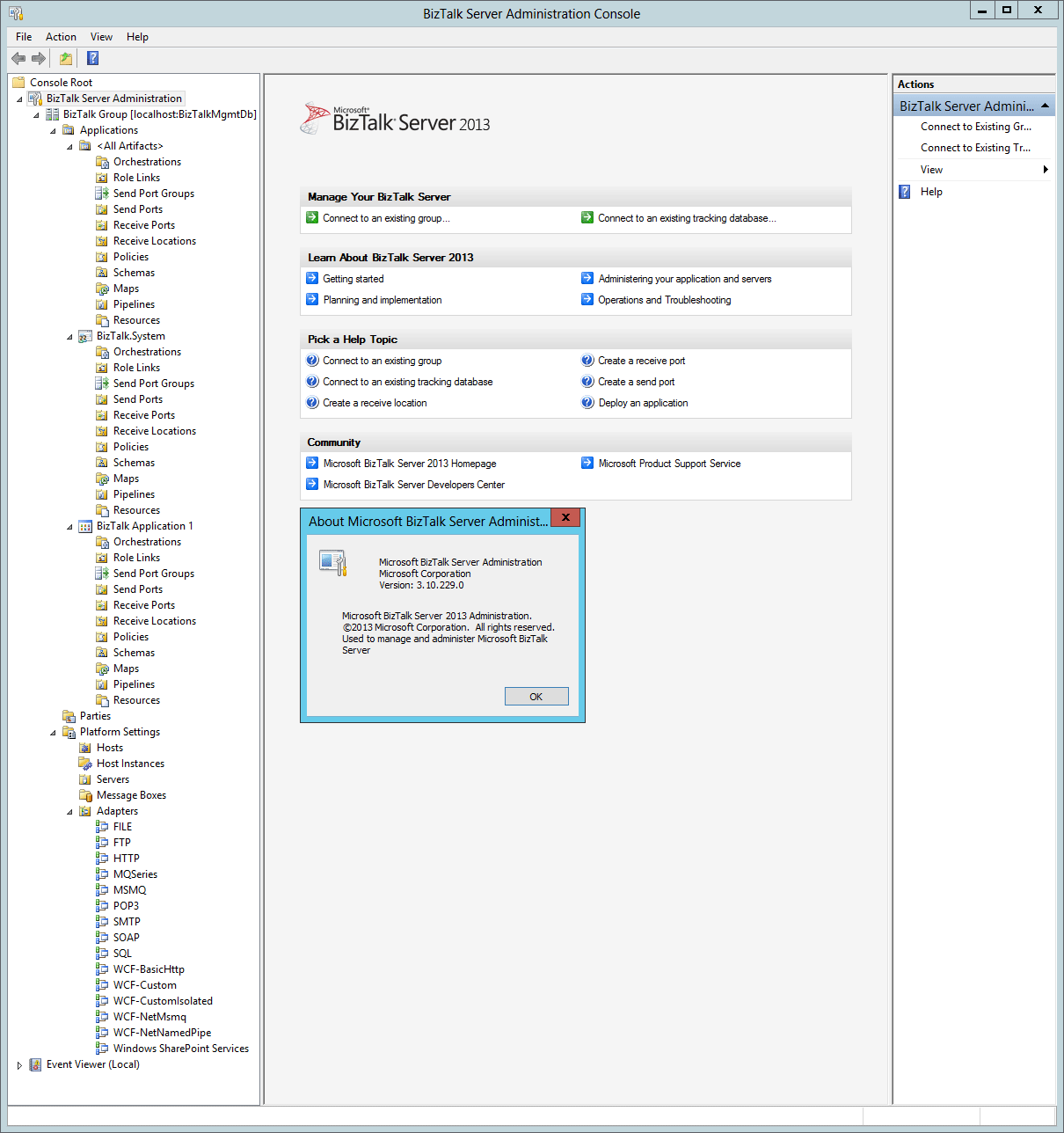Collapse the BizTalk Group node

[36, 115]
